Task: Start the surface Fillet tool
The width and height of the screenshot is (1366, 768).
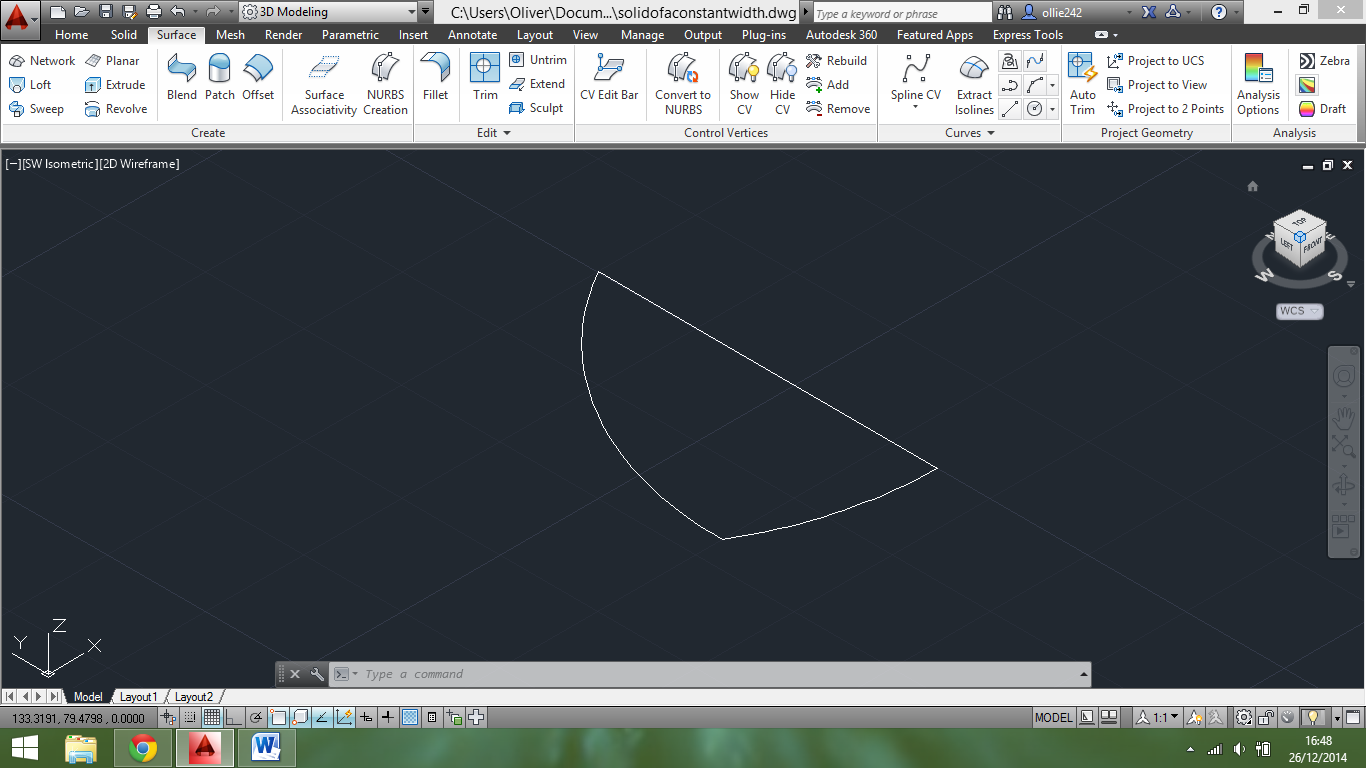Action: [x=435, y=78]
